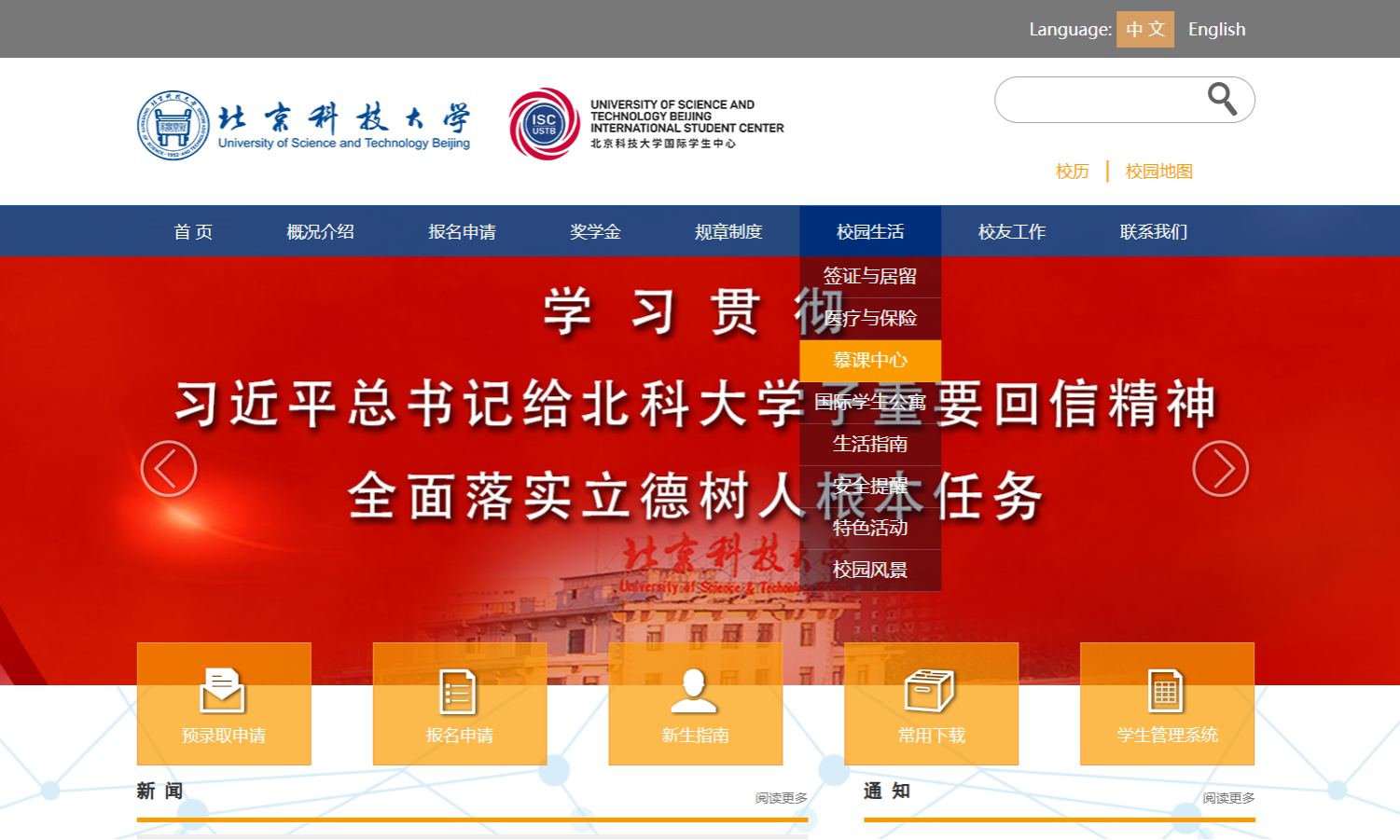1400x840 pixels.
Task: Click the ISC USTB international center logo
Action: [545, 124]
